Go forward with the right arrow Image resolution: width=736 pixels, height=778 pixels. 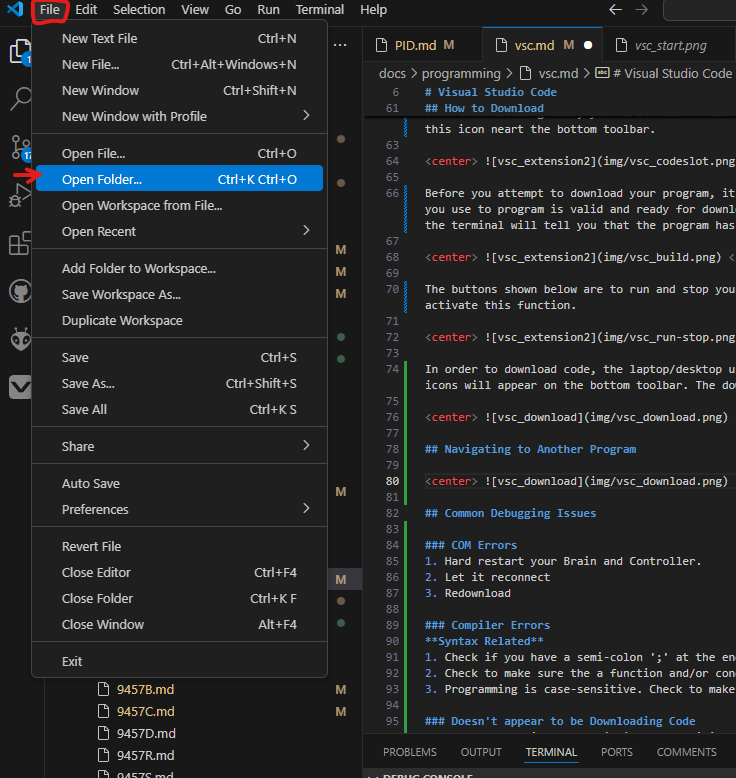coord(642,9)
